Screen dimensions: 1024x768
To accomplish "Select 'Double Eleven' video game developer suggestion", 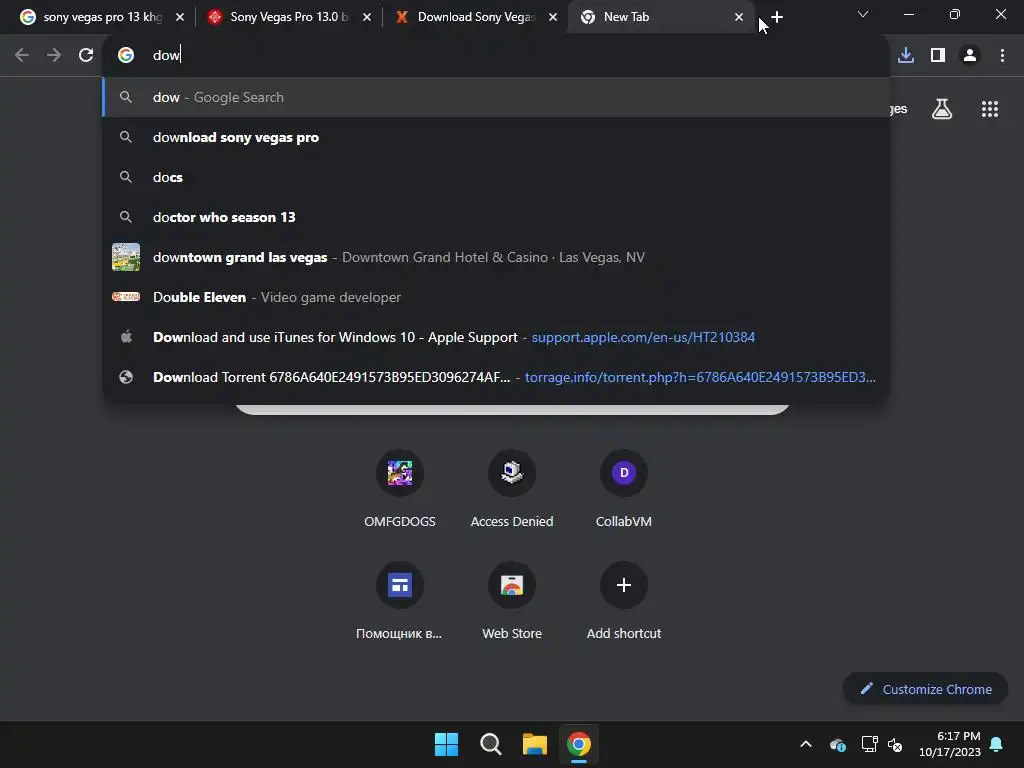I will (x=496, y=297).
